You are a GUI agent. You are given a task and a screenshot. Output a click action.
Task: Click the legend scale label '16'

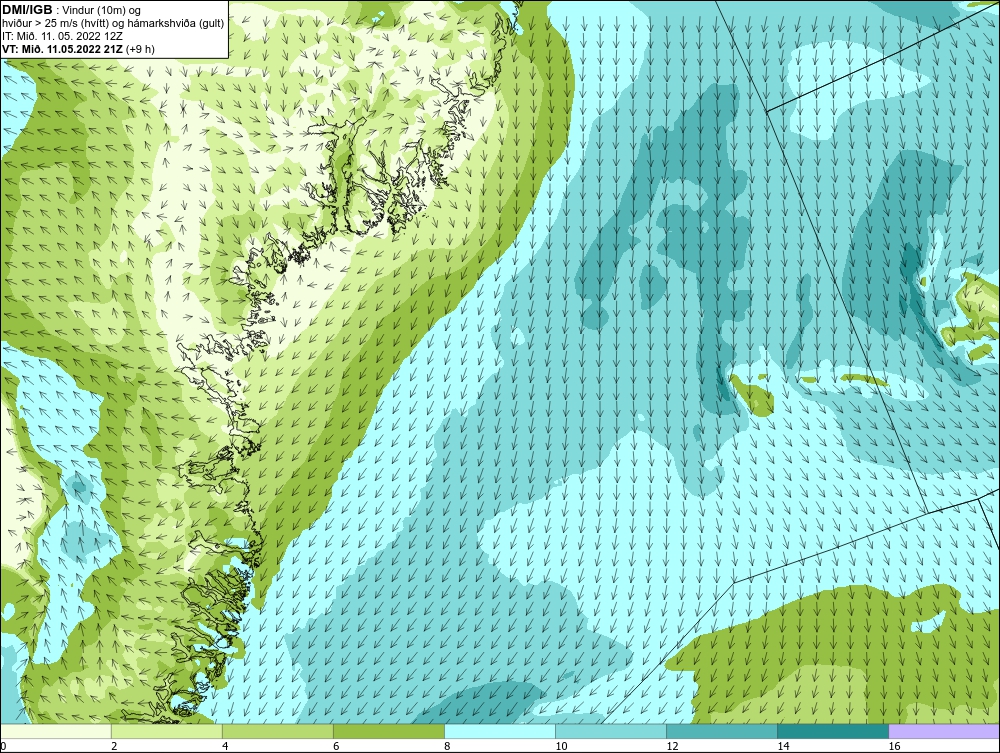click(x=894, y=746)
